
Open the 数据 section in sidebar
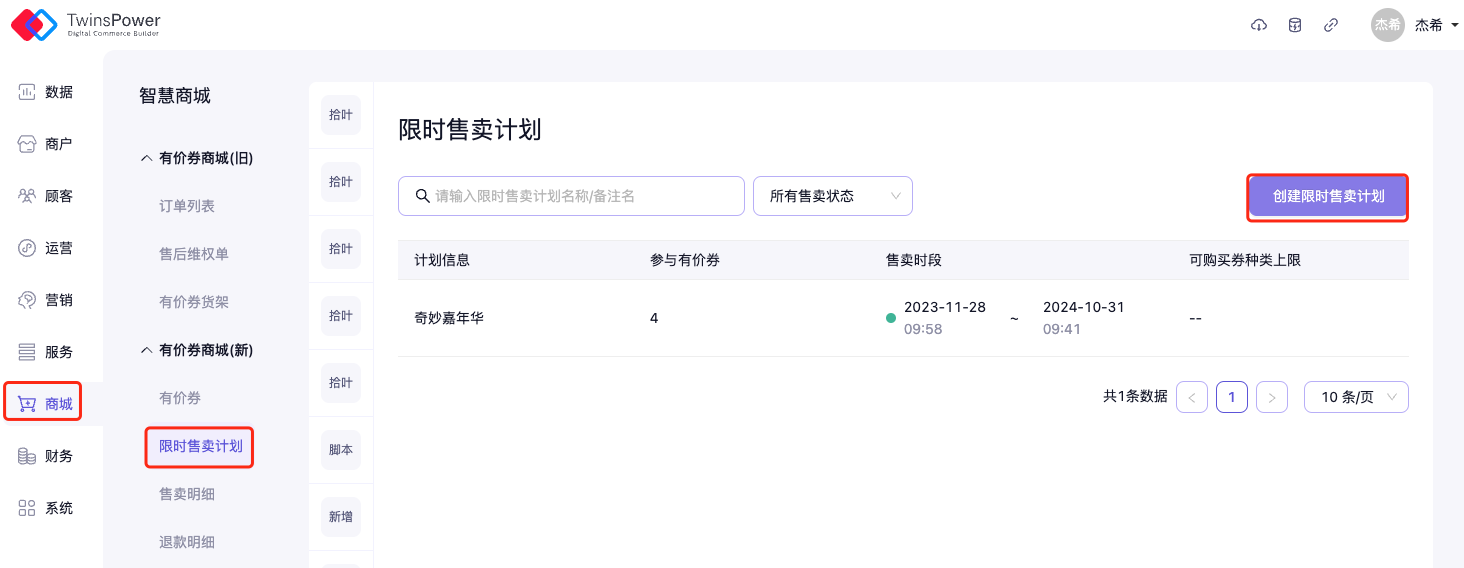point(46,92)
